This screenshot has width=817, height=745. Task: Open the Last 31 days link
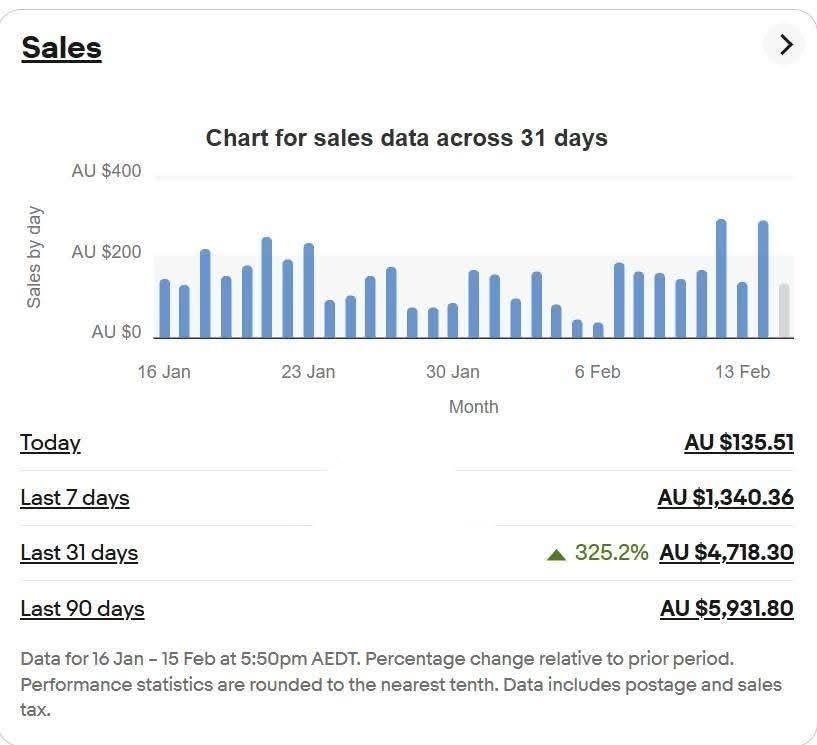pyautogui.click(x=79, y=553)
